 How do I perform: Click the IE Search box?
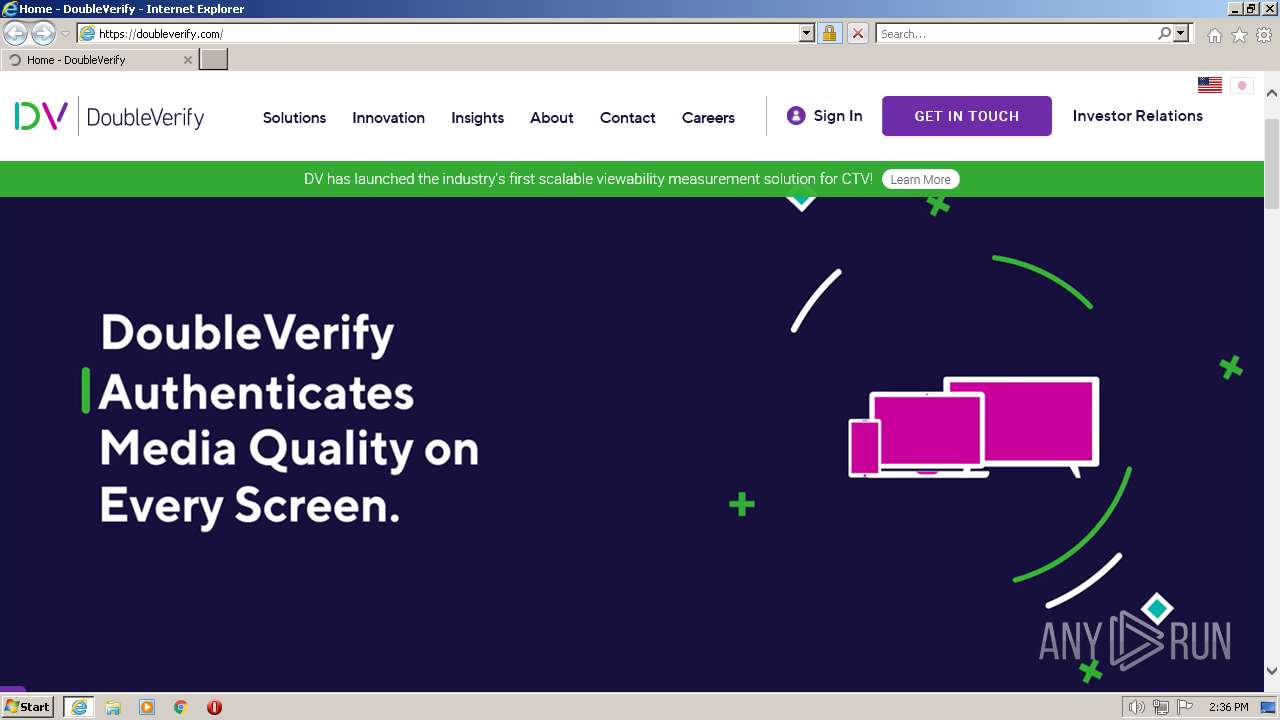pyautogui.click(x=1016, y=34)
